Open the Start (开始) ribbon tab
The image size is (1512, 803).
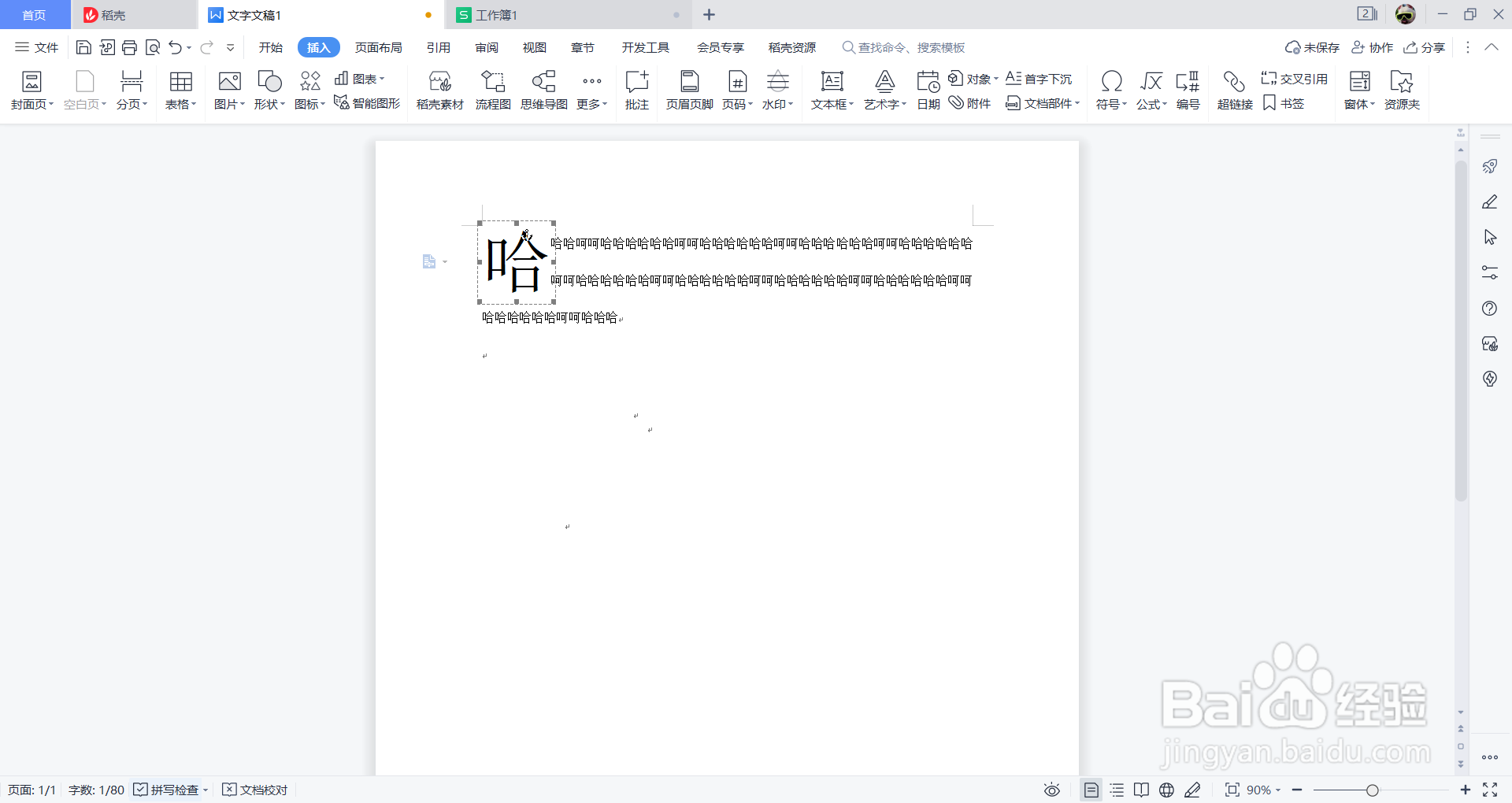click(x=271, y=47)
